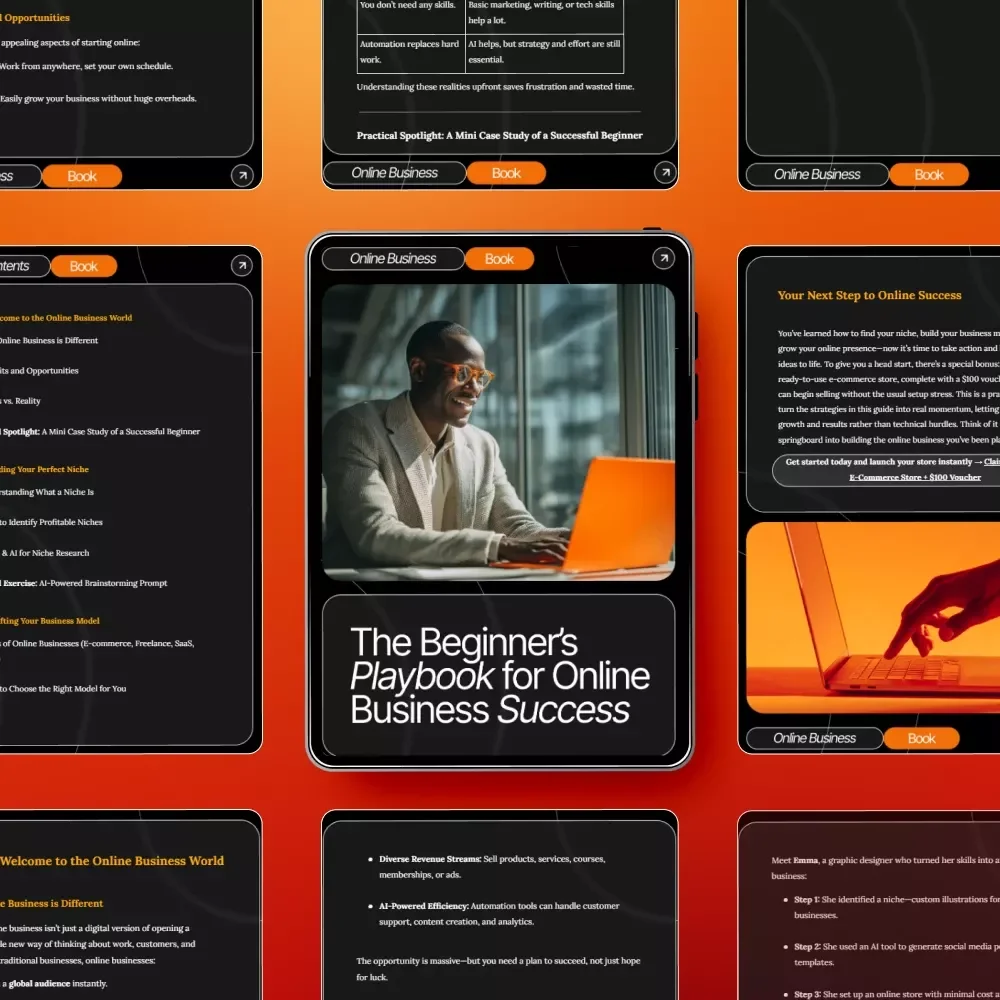Click 'Meet Emma, a graphic designer' sentence
Image resolution: width=1000 pixels, height=1000 pixels.
(885, 868)
